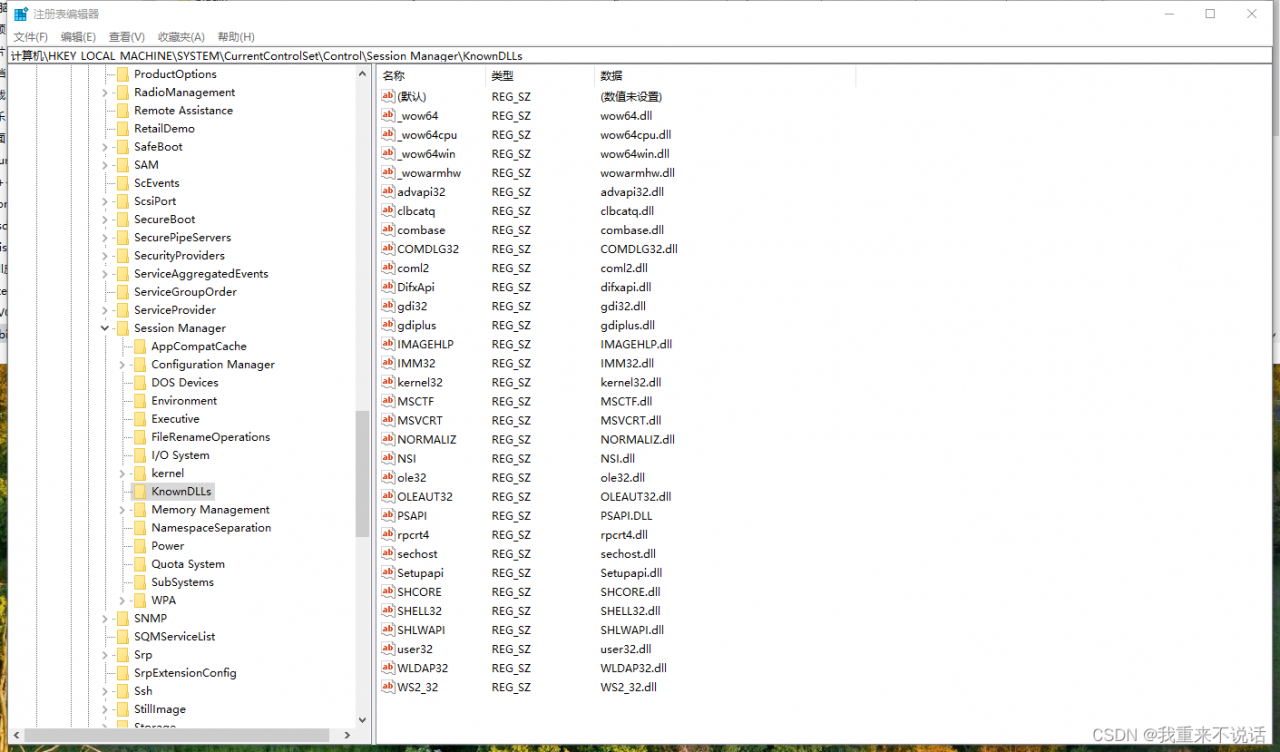Select the SubSystems key
This screenshot has height=752, width=1280.
[x=182, y=582]
